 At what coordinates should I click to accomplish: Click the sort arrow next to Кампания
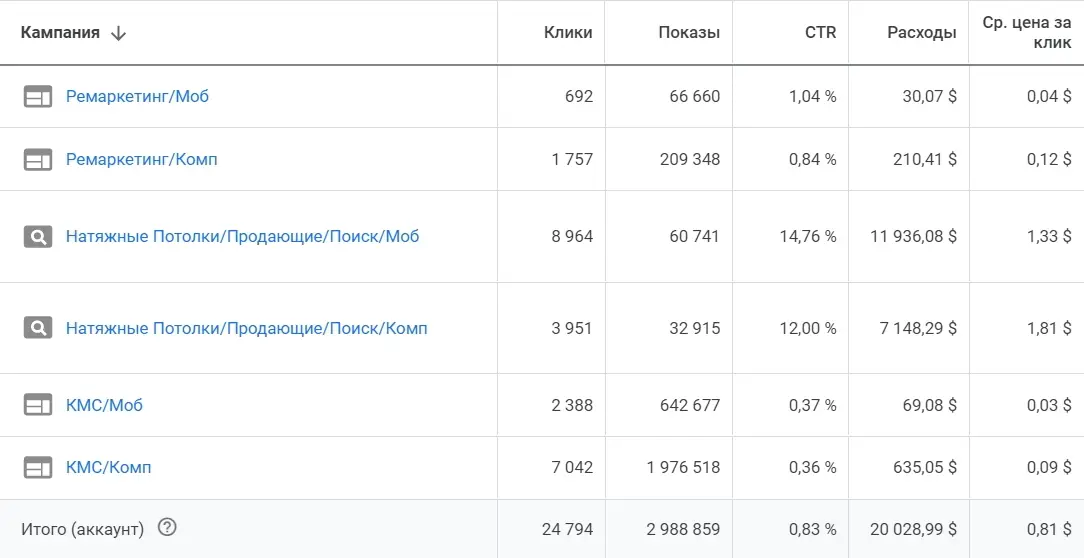pos(118,33)
